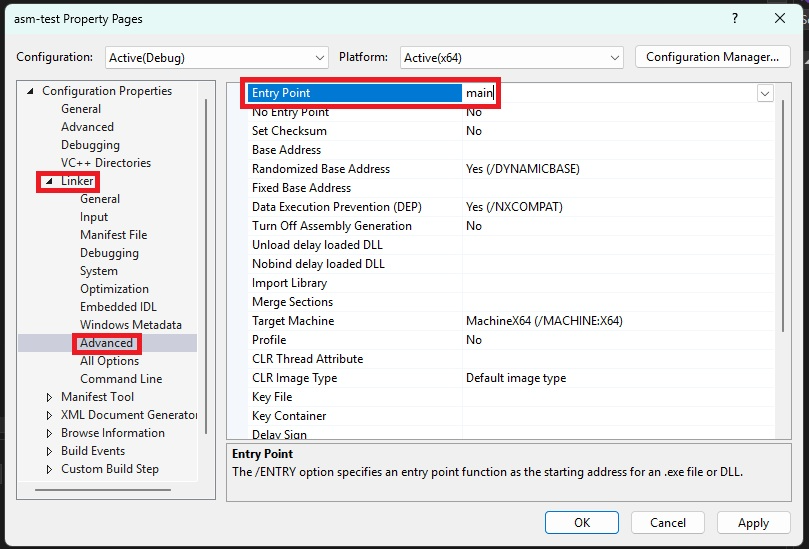Select the Import Library property
The image size is (809, 549).
tap(289, 283)
